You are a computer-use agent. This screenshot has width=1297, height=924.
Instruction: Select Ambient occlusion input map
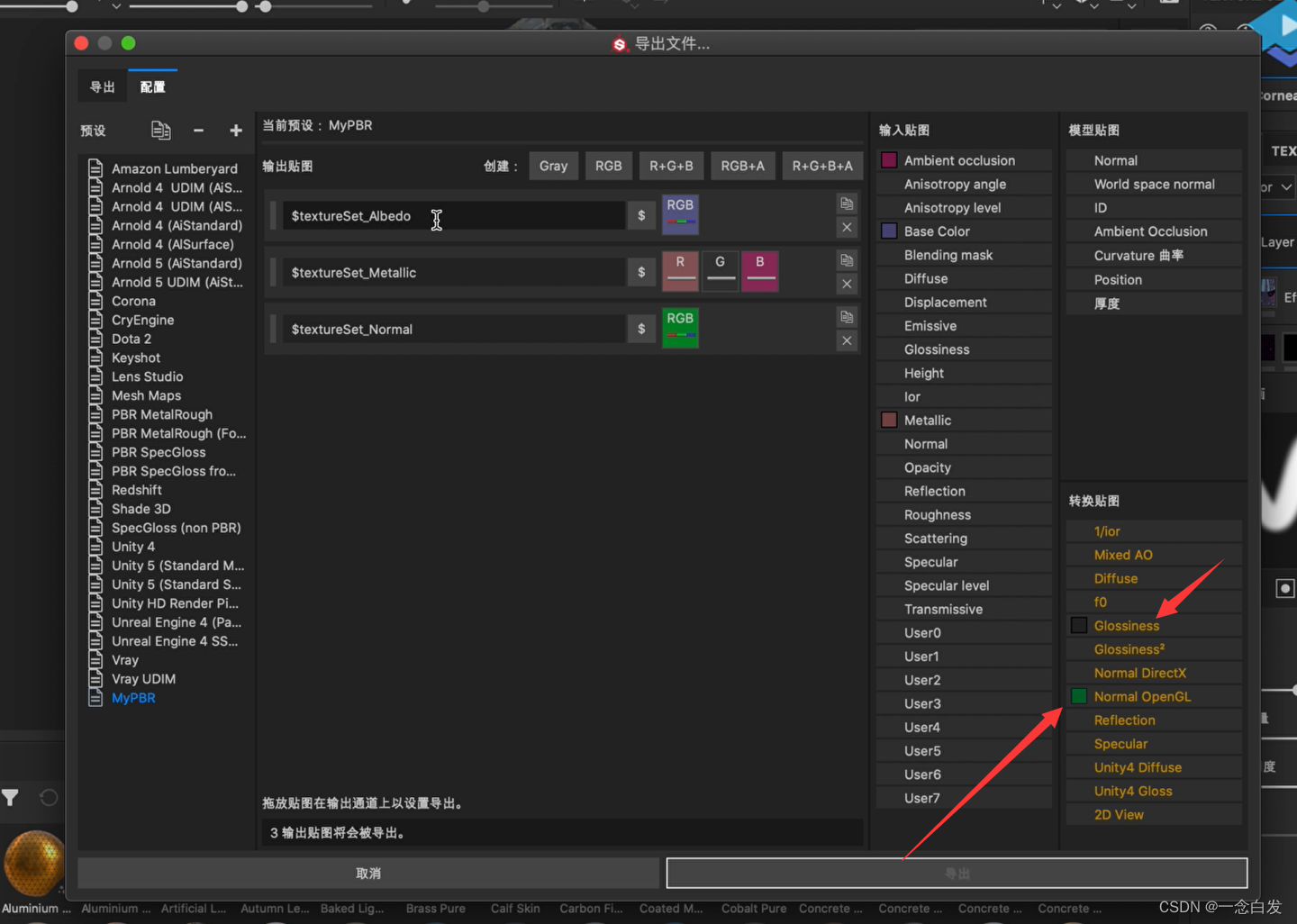964,160
